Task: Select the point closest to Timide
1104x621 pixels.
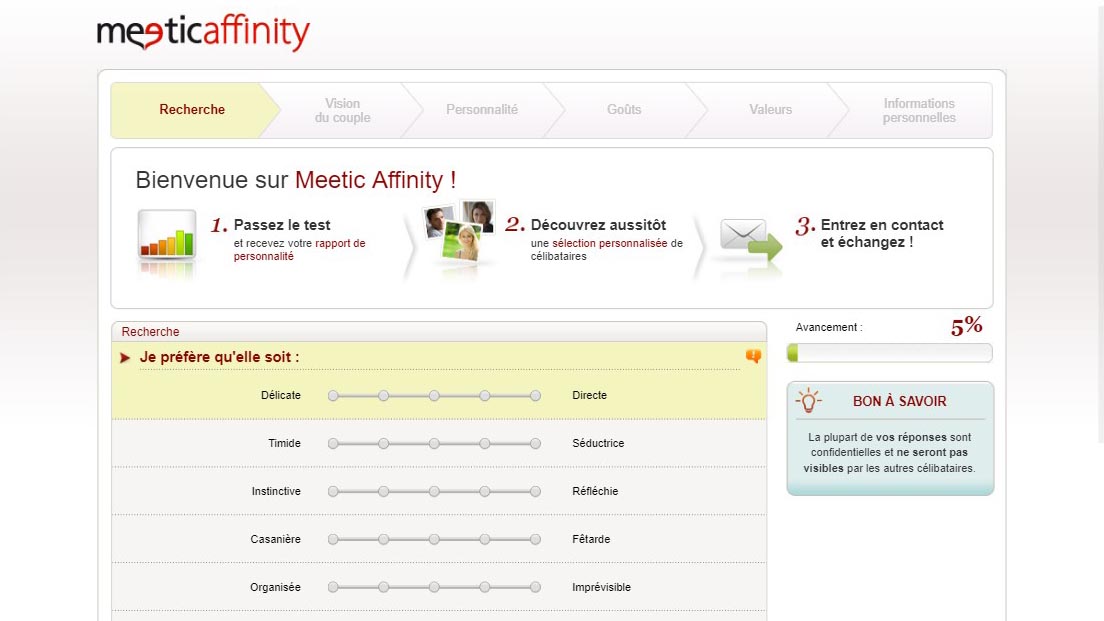Action: point(333,444)
